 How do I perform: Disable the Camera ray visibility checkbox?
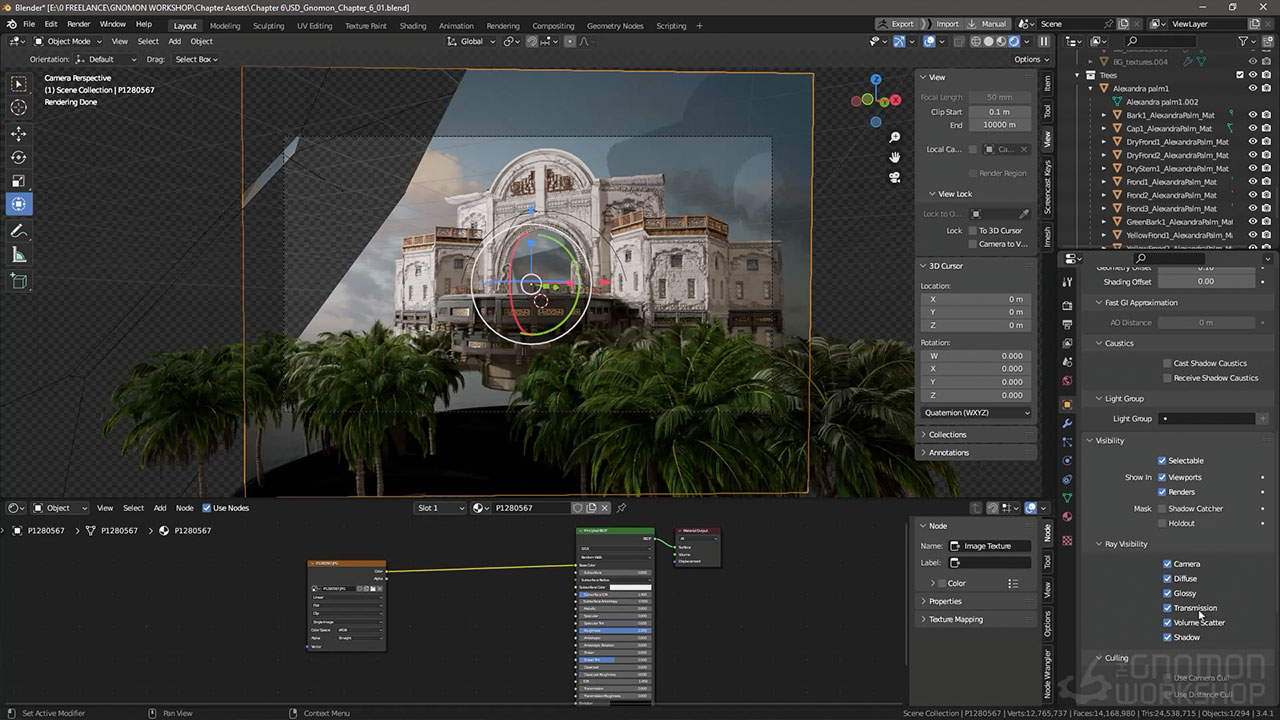1167,564
